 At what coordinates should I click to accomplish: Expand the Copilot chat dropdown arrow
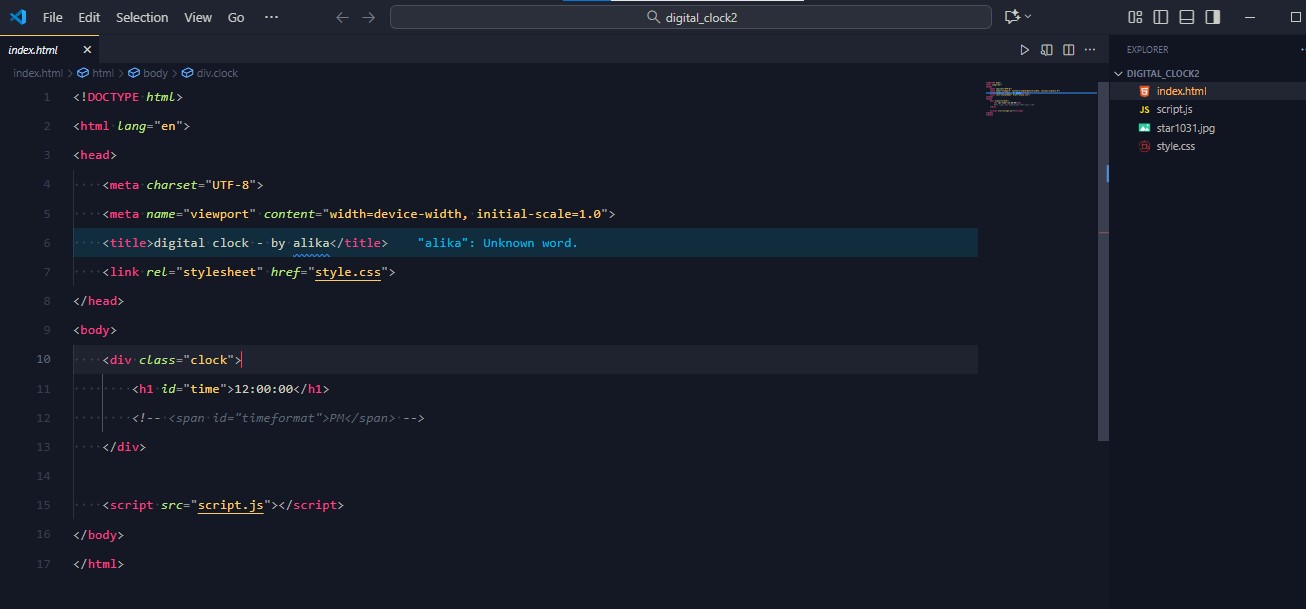(x=1028, y=17)
